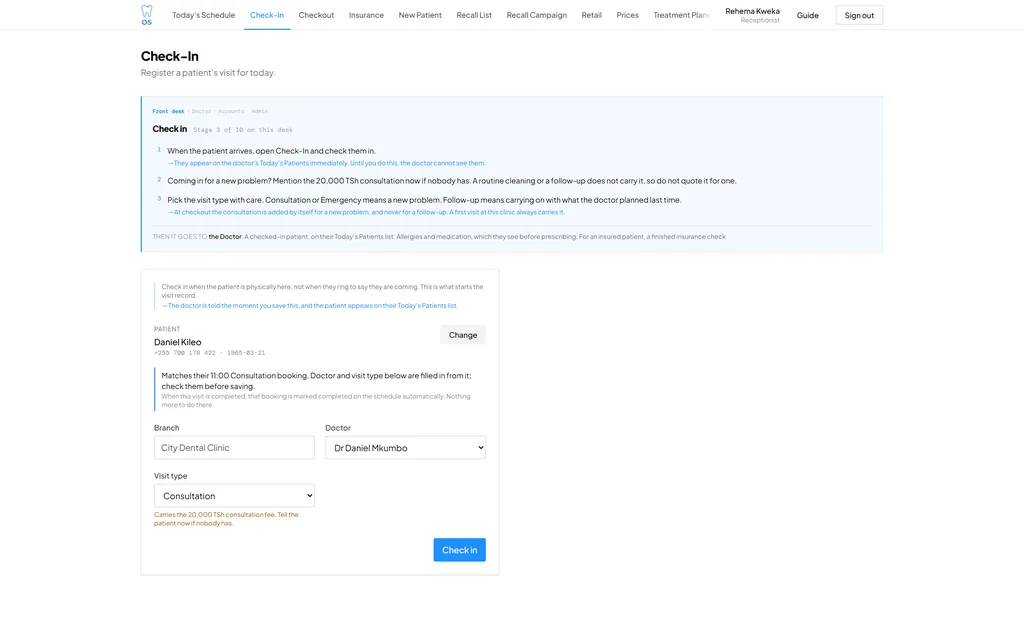Click the Branch field City Dental Clinic
This screenshot has height=640, width=1024.
(x=234, y=447)
